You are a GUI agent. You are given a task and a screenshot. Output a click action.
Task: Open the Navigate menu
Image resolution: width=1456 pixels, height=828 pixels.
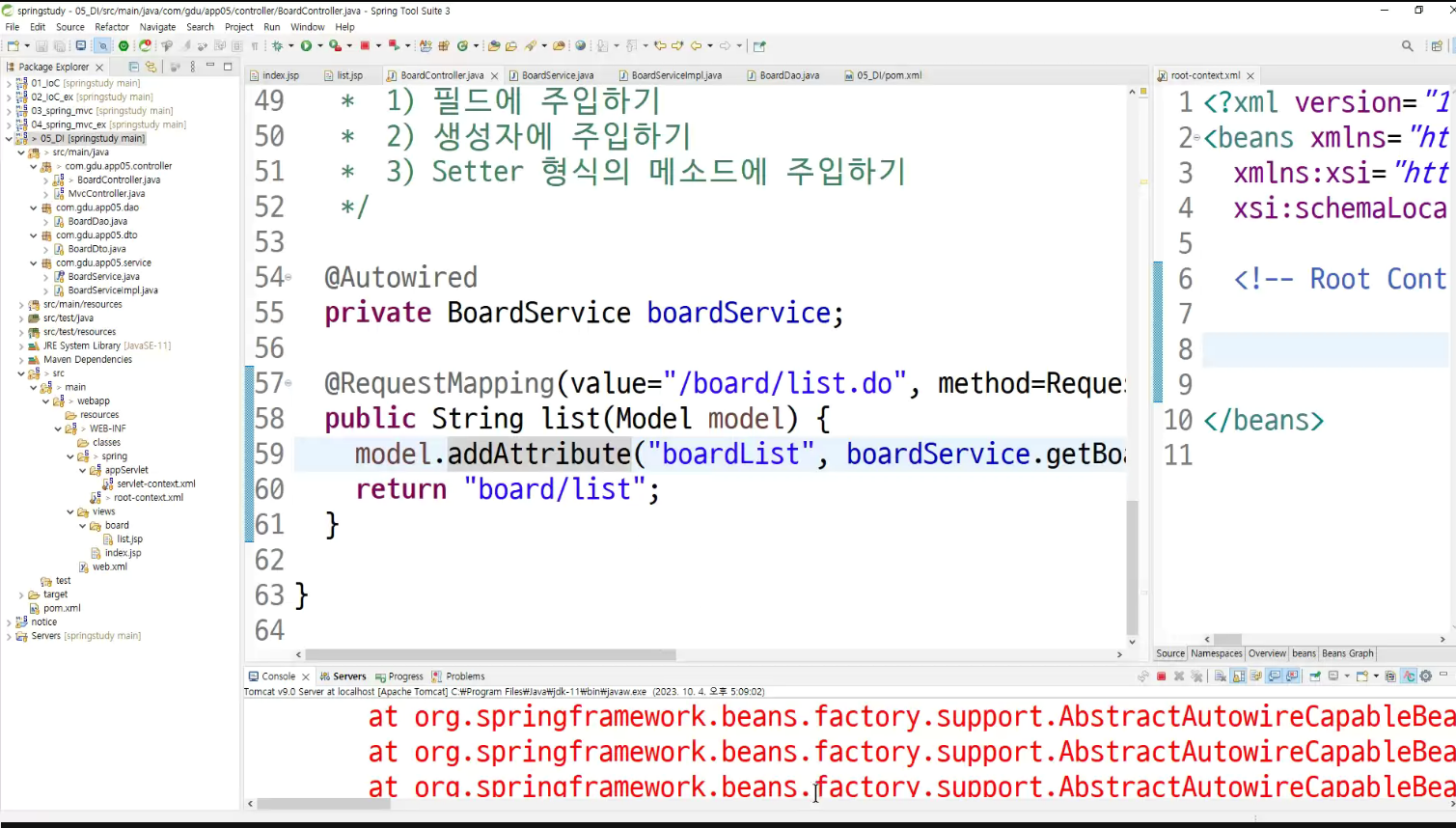(x=157, y=27)
